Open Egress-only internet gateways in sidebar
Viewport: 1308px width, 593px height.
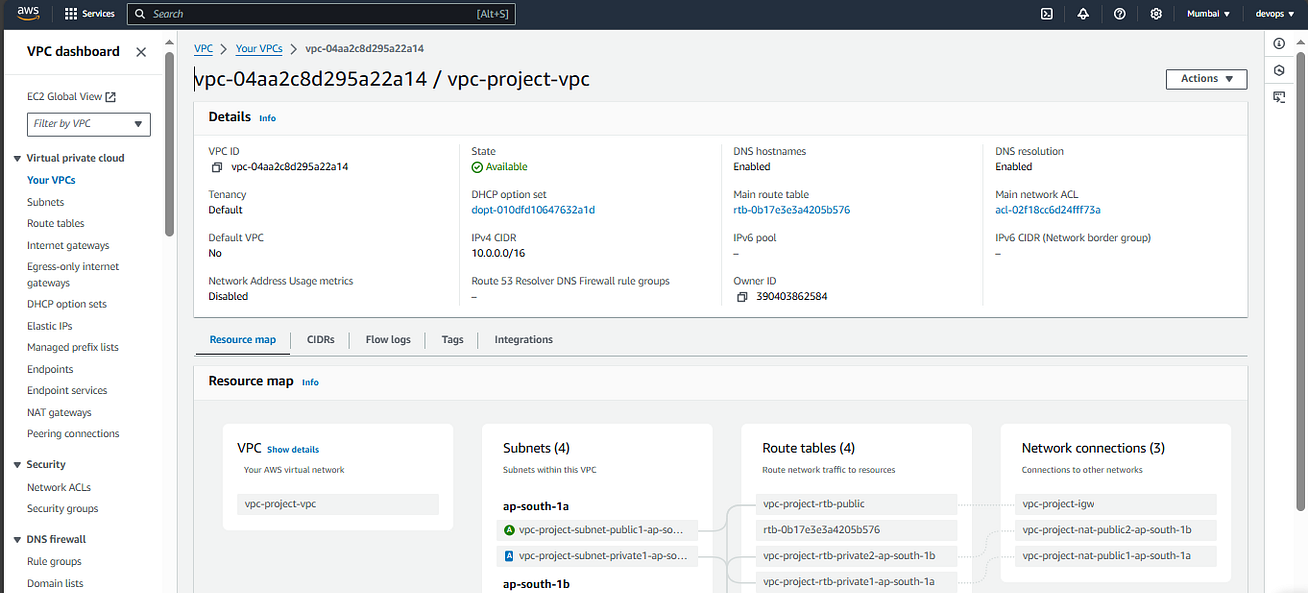pyautogui.click(x=73, y=275)
